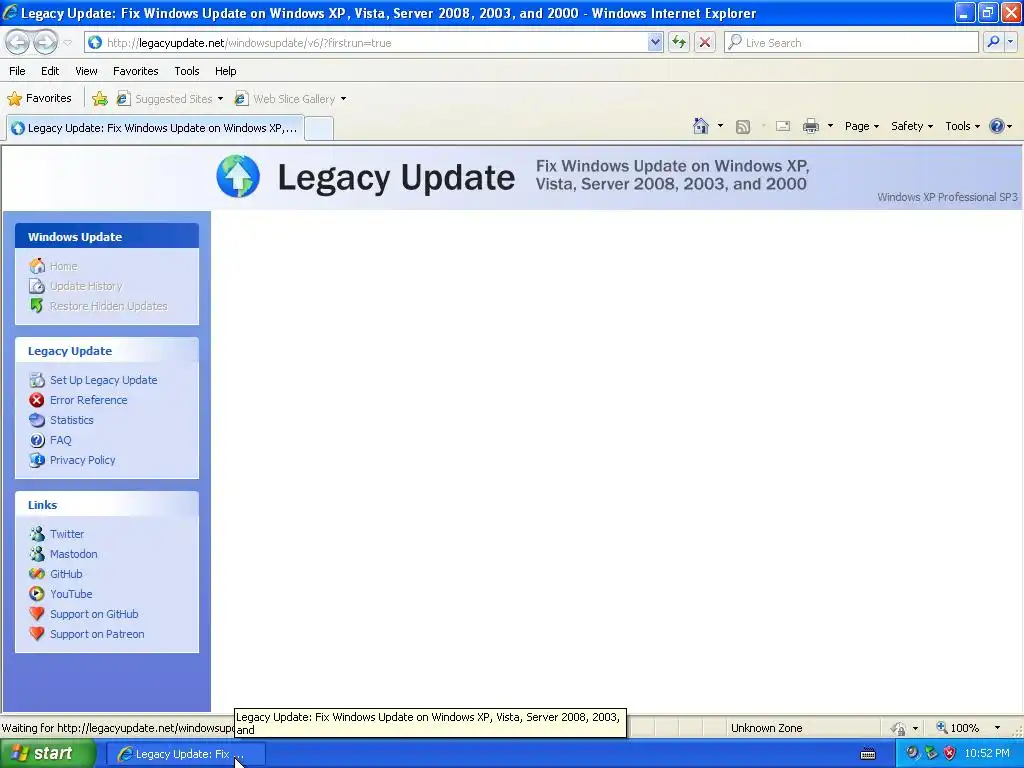Open the recent pages dropdown arrow

[67, 43]
